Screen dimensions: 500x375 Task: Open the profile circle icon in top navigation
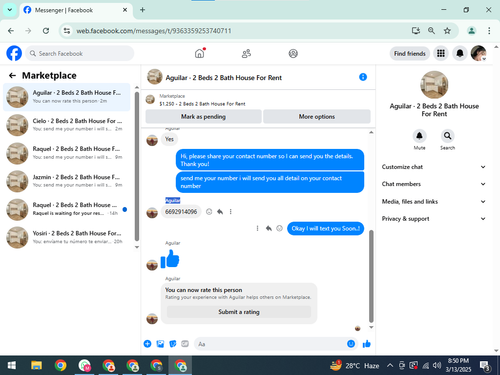[293, 53]
